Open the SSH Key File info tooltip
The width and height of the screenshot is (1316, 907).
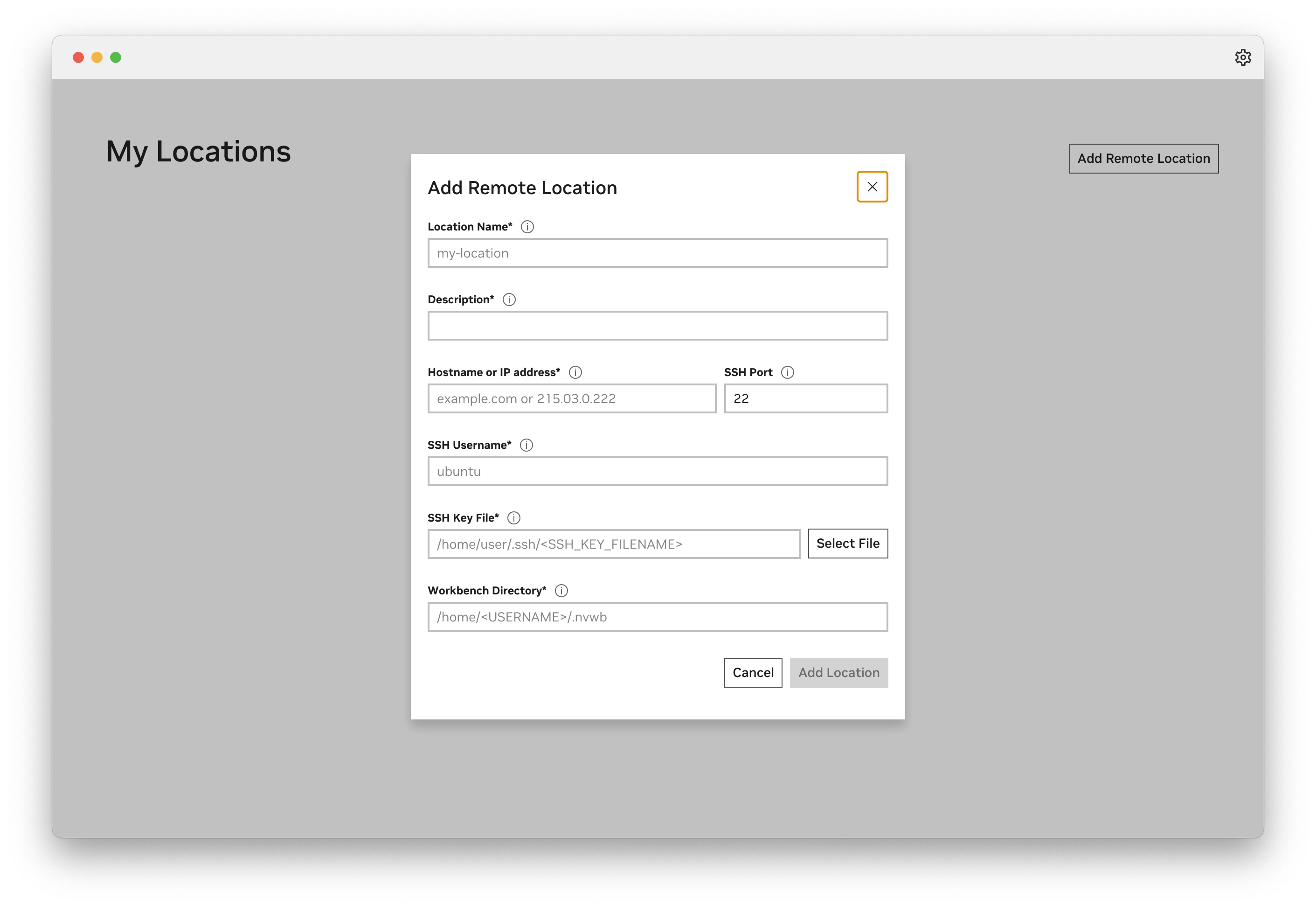[514, 518]
